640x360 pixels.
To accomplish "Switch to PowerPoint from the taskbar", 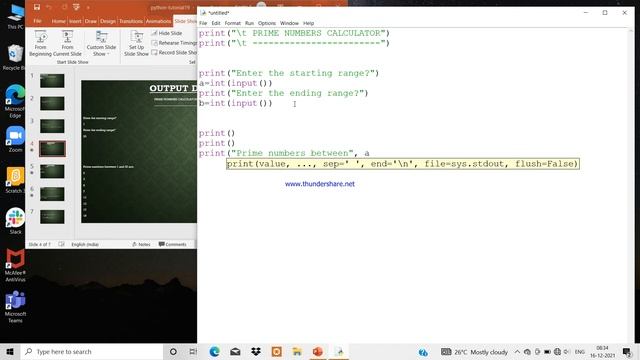I will tap(318, 351).
